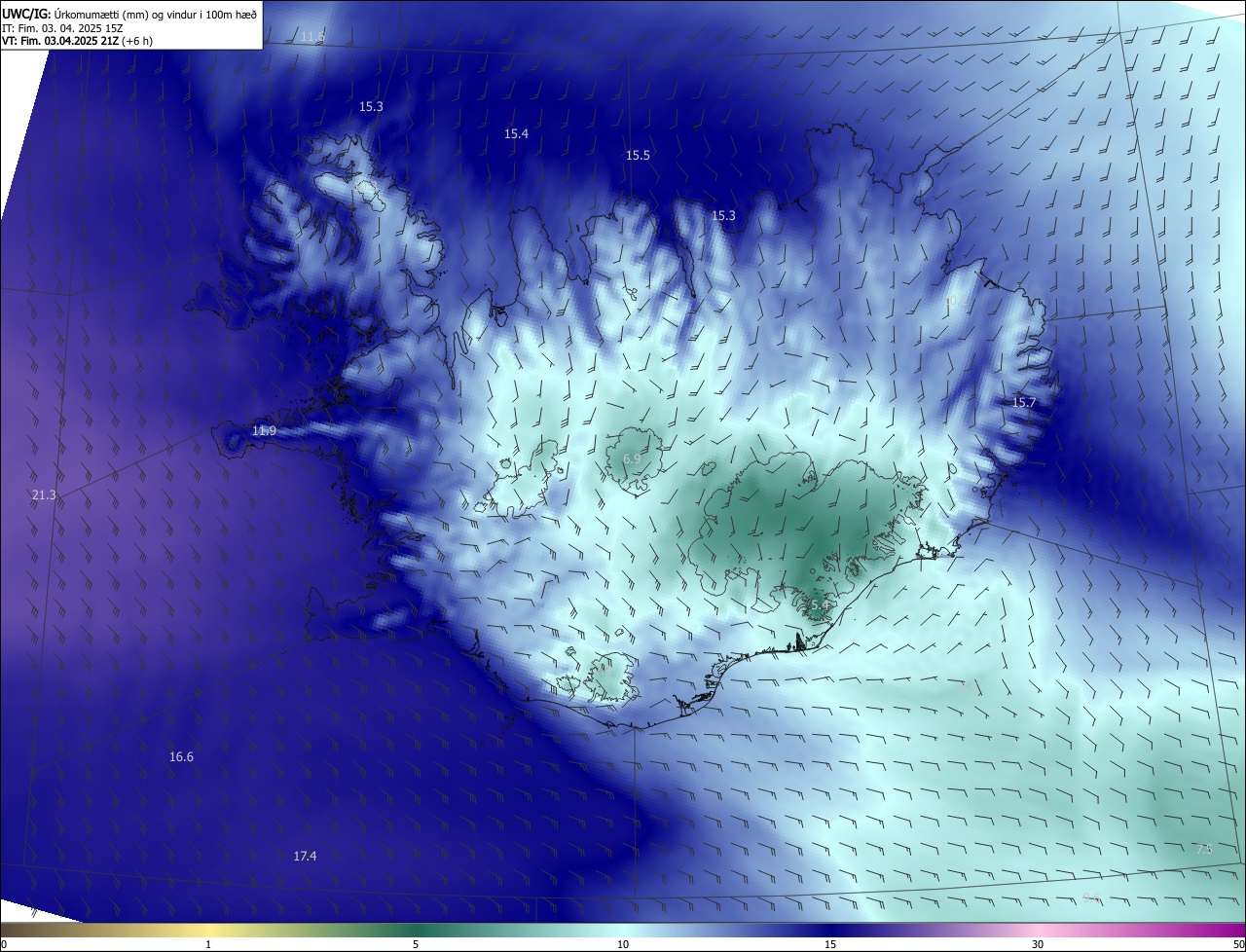
Task: Click the 10 tick on the color scale
Action: pos(623,944)
